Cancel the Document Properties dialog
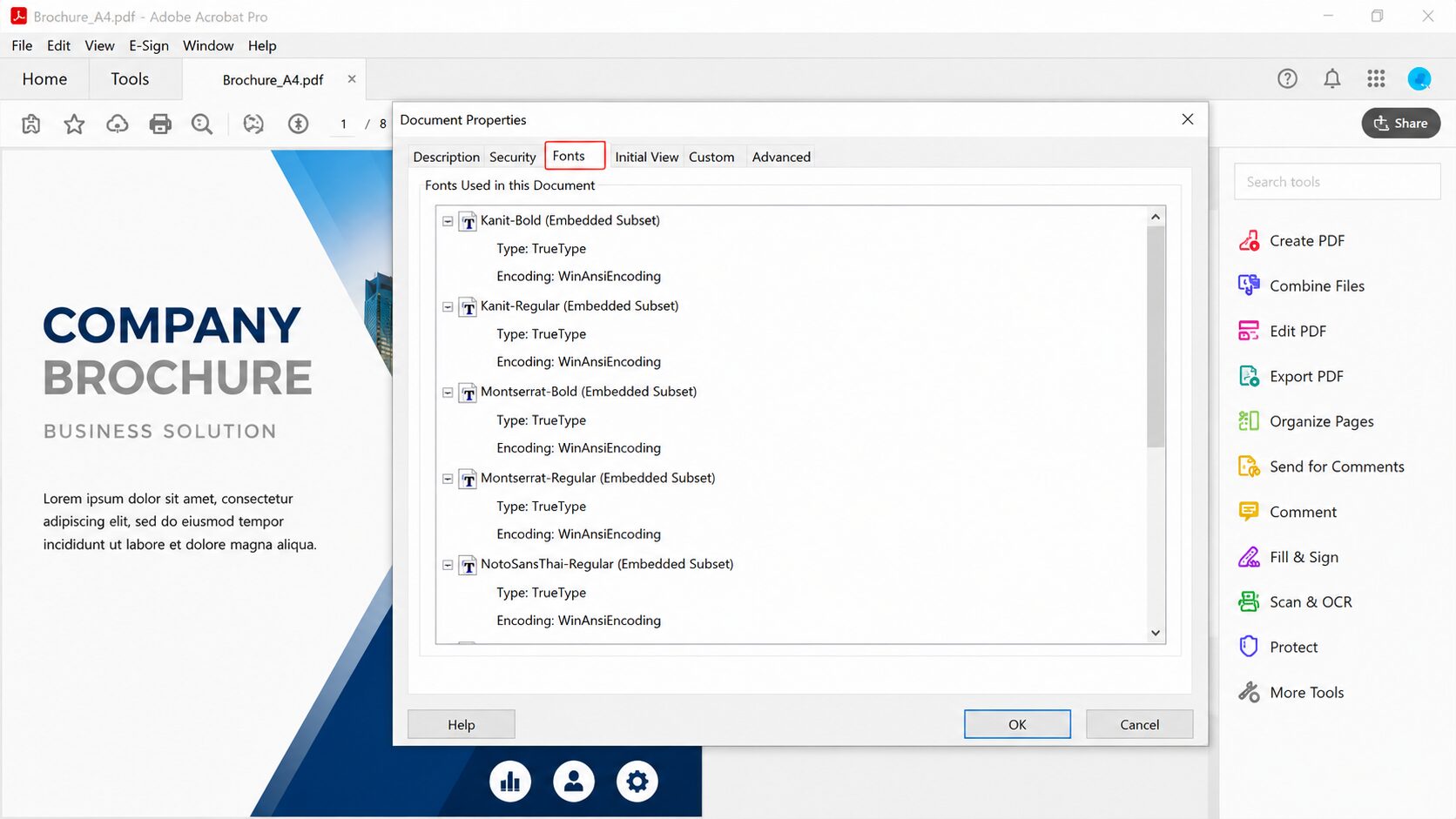This screenshot has width=1456, height=819. click(x=1139, y=725)
